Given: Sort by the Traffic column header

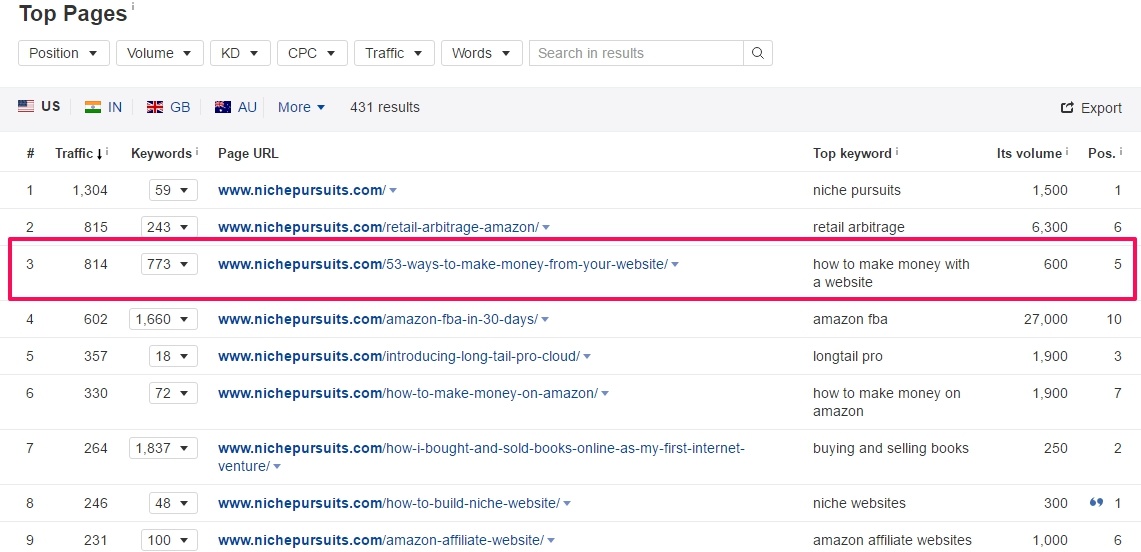Looking at the screenshot, I should pos(73,153).
